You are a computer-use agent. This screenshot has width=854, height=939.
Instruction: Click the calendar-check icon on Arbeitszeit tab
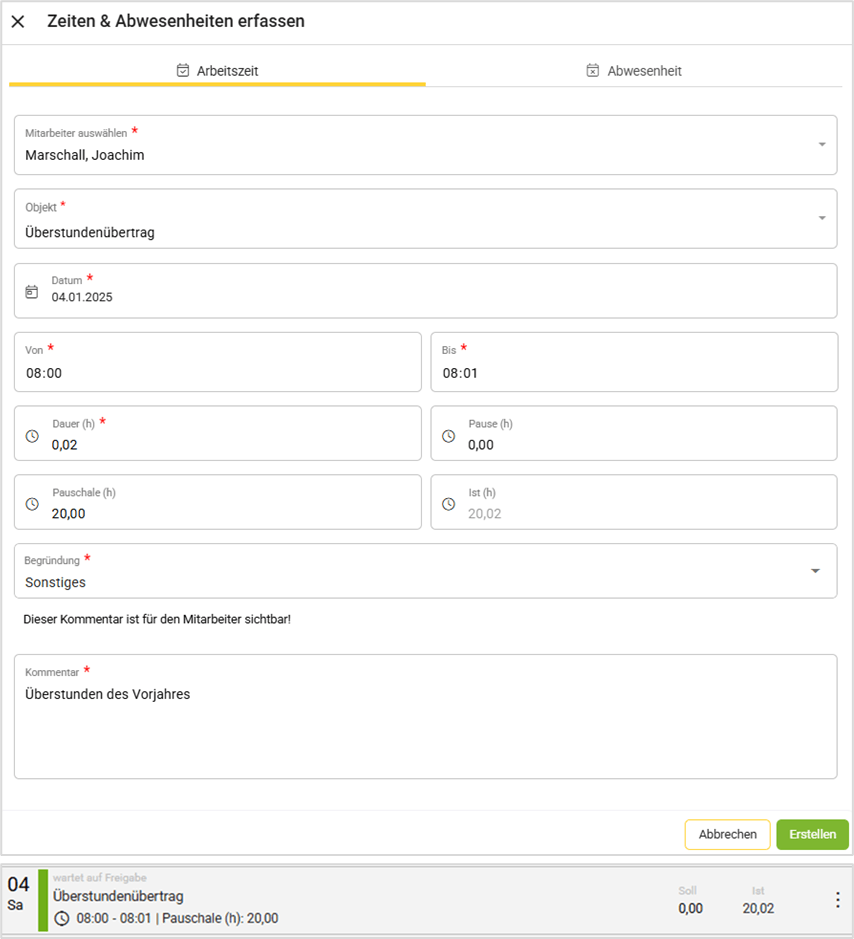pyautogui.click(x=183, y=71)
